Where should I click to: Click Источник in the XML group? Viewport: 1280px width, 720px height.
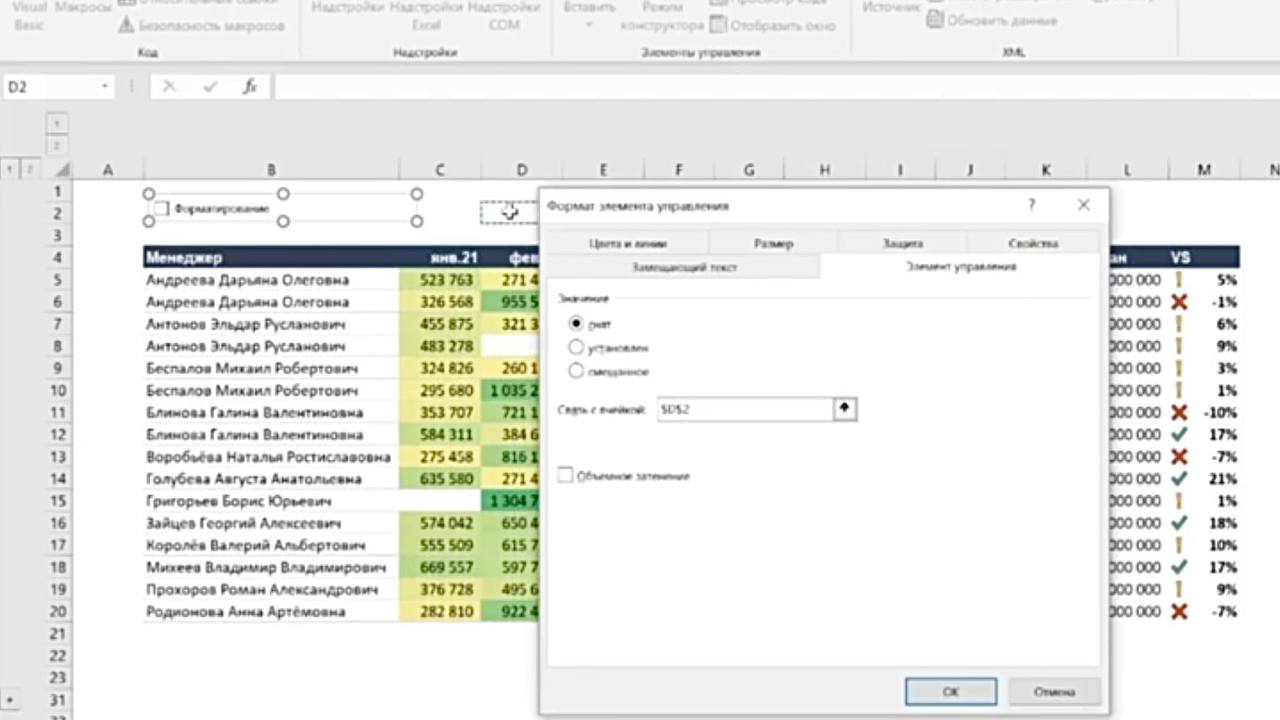click(891, 7)
